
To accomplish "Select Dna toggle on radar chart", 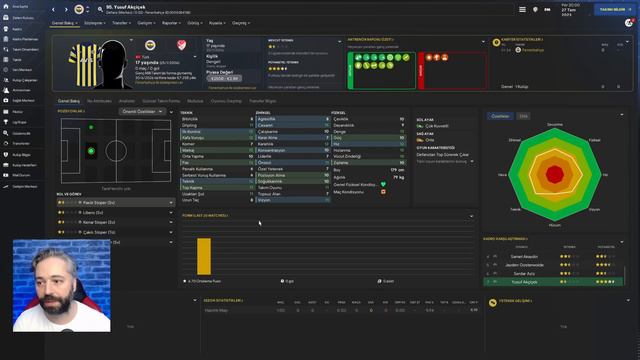I will click(523, 116).
